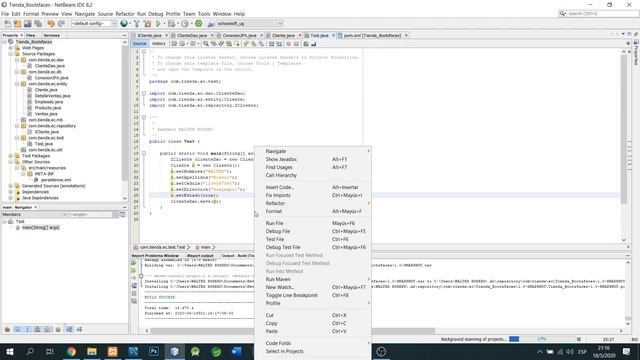Switch to the Services panel tab

[51, 36]
